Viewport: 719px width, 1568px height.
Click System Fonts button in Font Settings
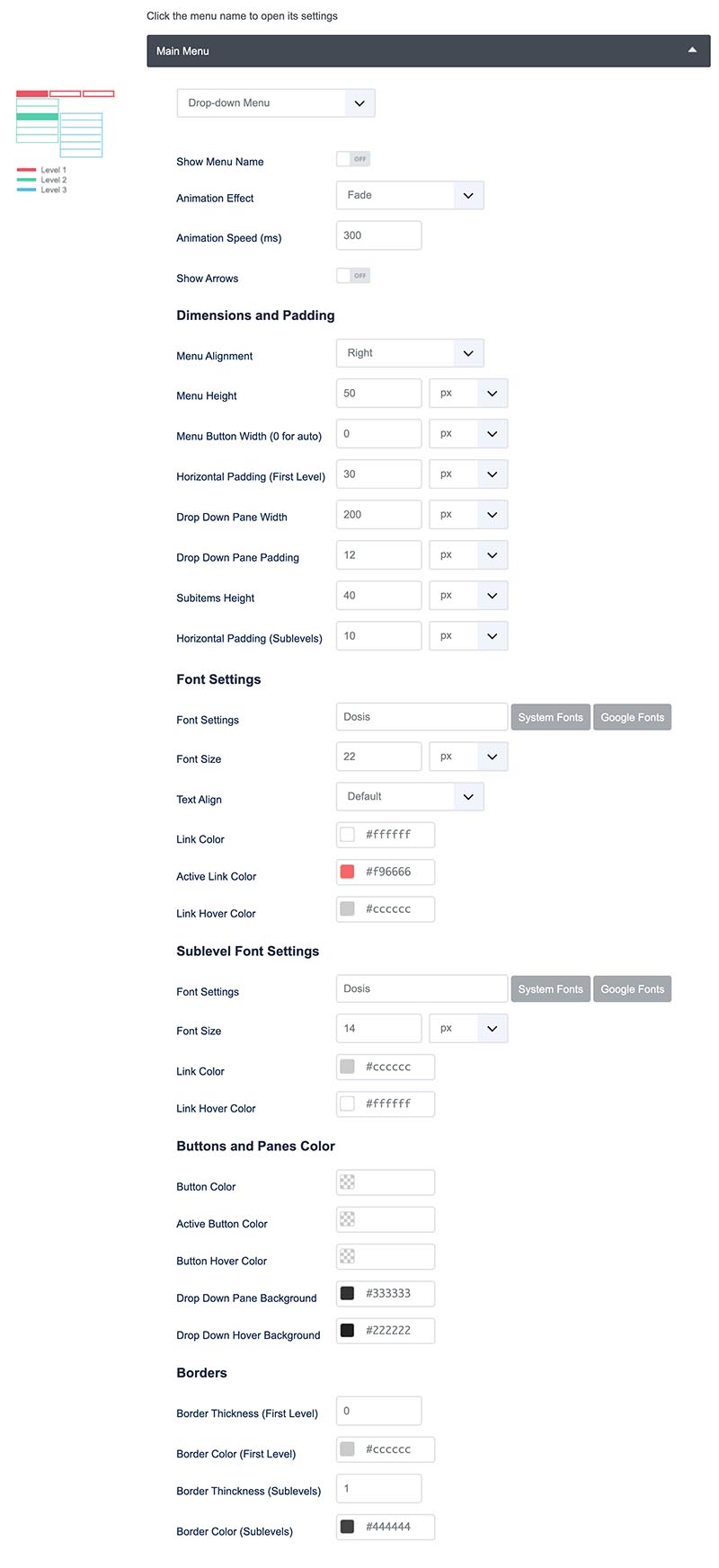tap(551, 717)
